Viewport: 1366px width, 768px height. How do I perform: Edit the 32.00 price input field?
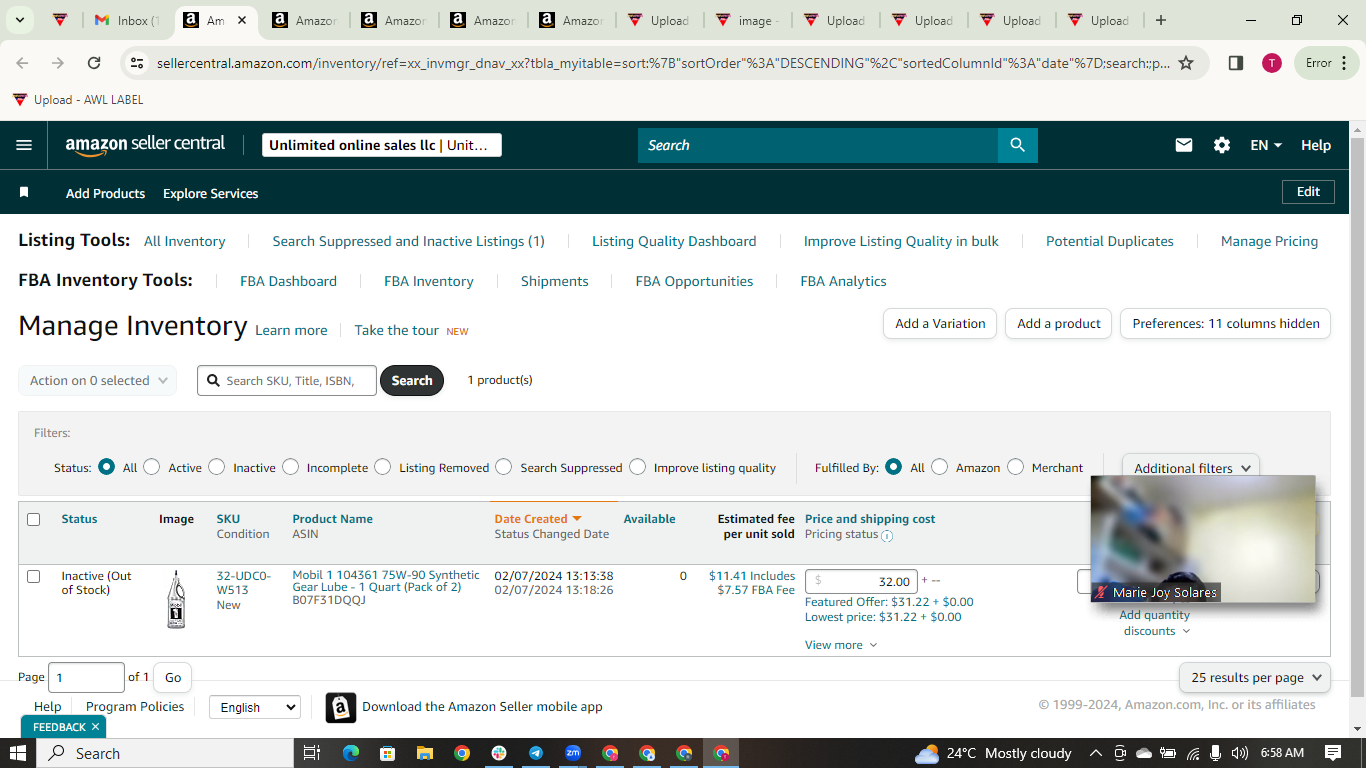pyautogui.click(x=861, y=581)
